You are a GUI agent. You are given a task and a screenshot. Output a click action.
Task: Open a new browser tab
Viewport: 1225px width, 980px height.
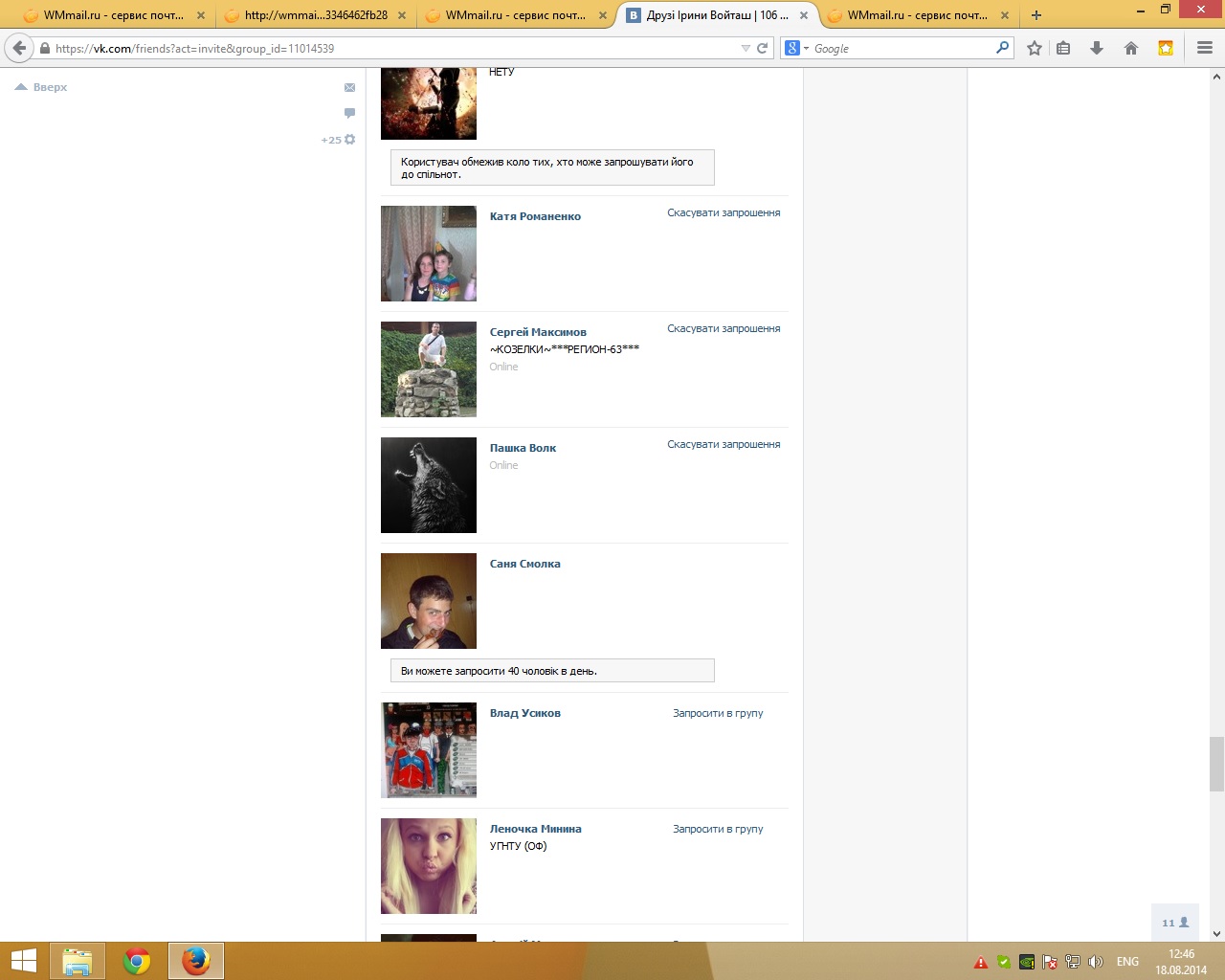click(1036, 15)
